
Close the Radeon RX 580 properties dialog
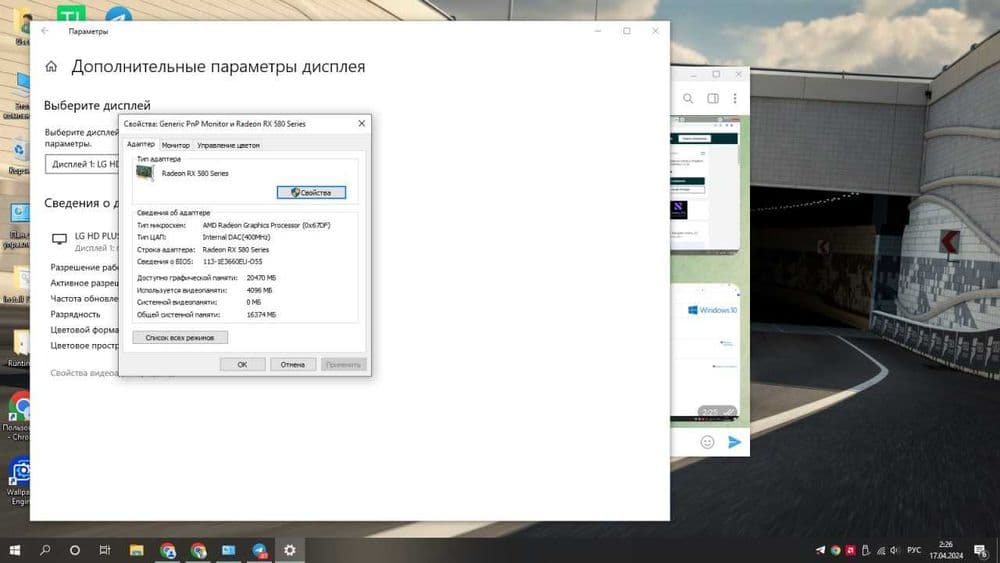[362, 124]
